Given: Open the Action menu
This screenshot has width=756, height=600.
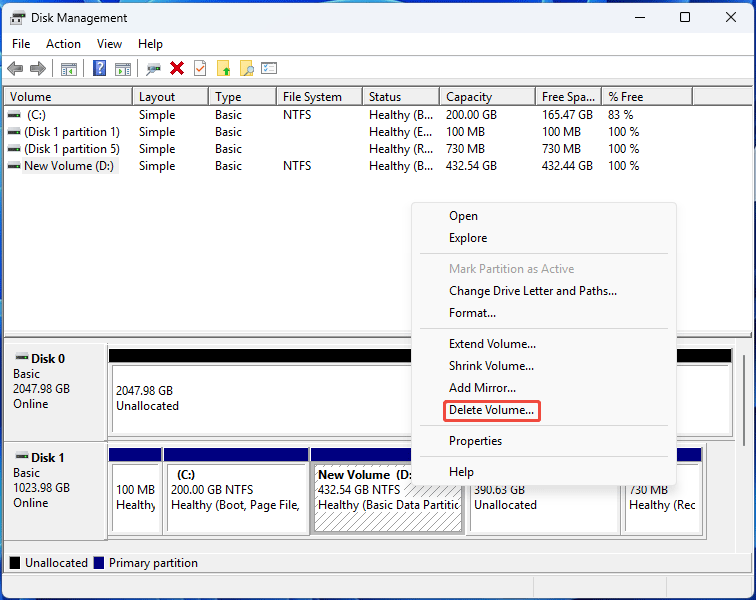Looking at the screenshot, I should point(63,44).
